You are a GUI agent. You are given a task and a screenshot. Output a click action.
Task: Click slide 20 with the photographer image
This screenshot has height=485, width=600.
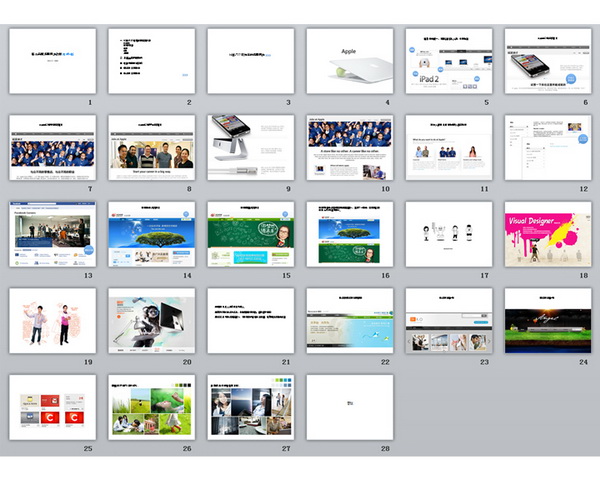pyautogui.click(x=151, y=321)
